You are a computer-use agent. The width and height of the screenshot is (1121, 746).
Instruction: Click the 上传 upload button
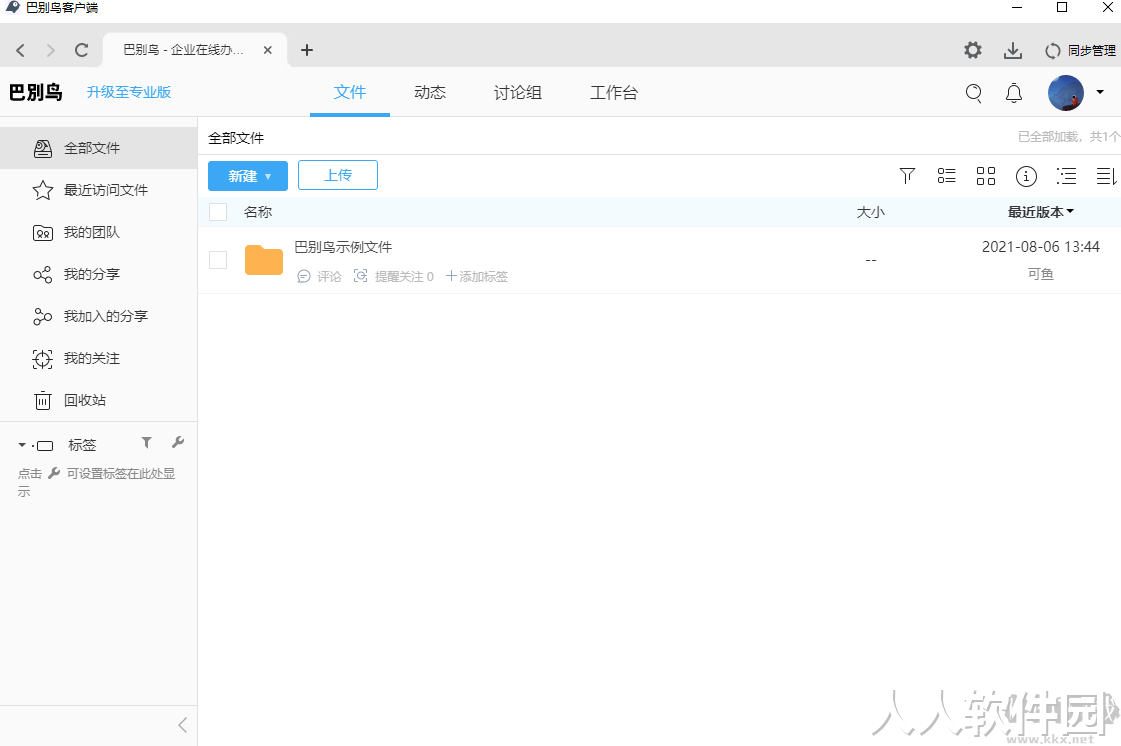tap(337, 175)
